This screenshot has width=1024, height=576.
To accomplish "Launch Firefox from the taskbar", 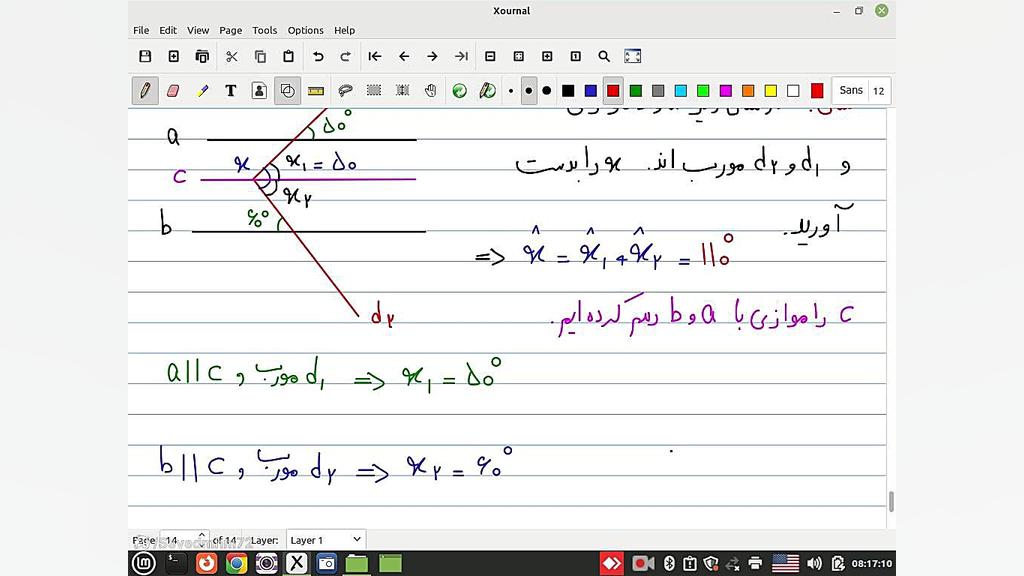I will coord(206,563).
